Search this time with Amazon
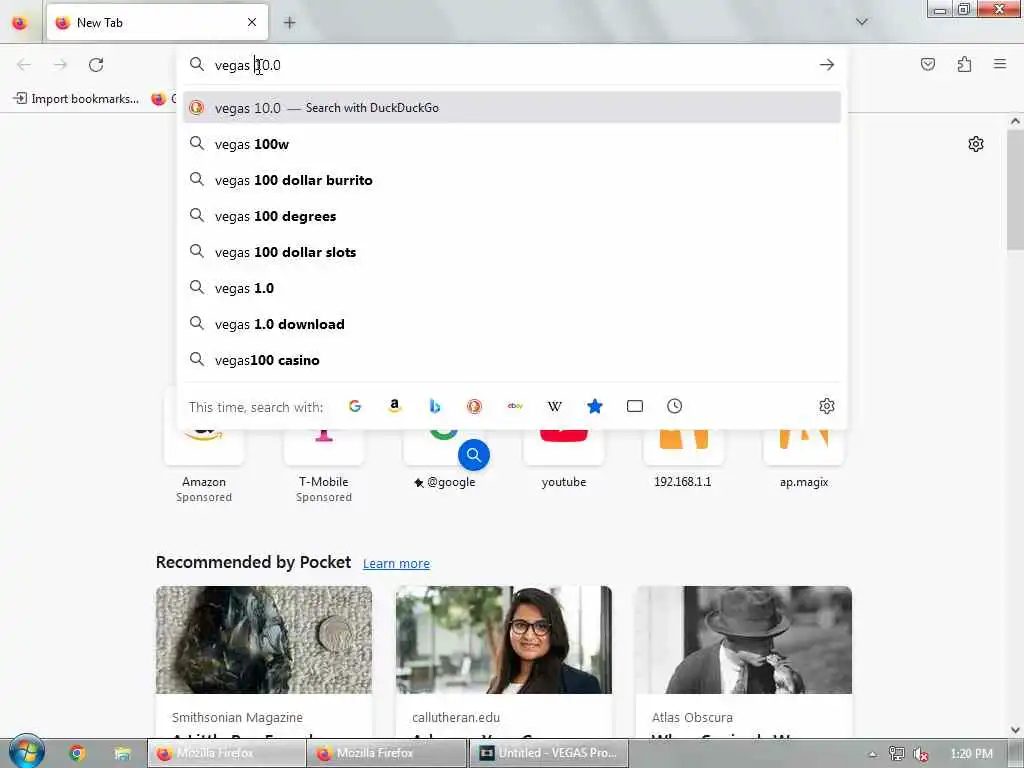Screen dimensions: 1024x768 coord(394,406)
